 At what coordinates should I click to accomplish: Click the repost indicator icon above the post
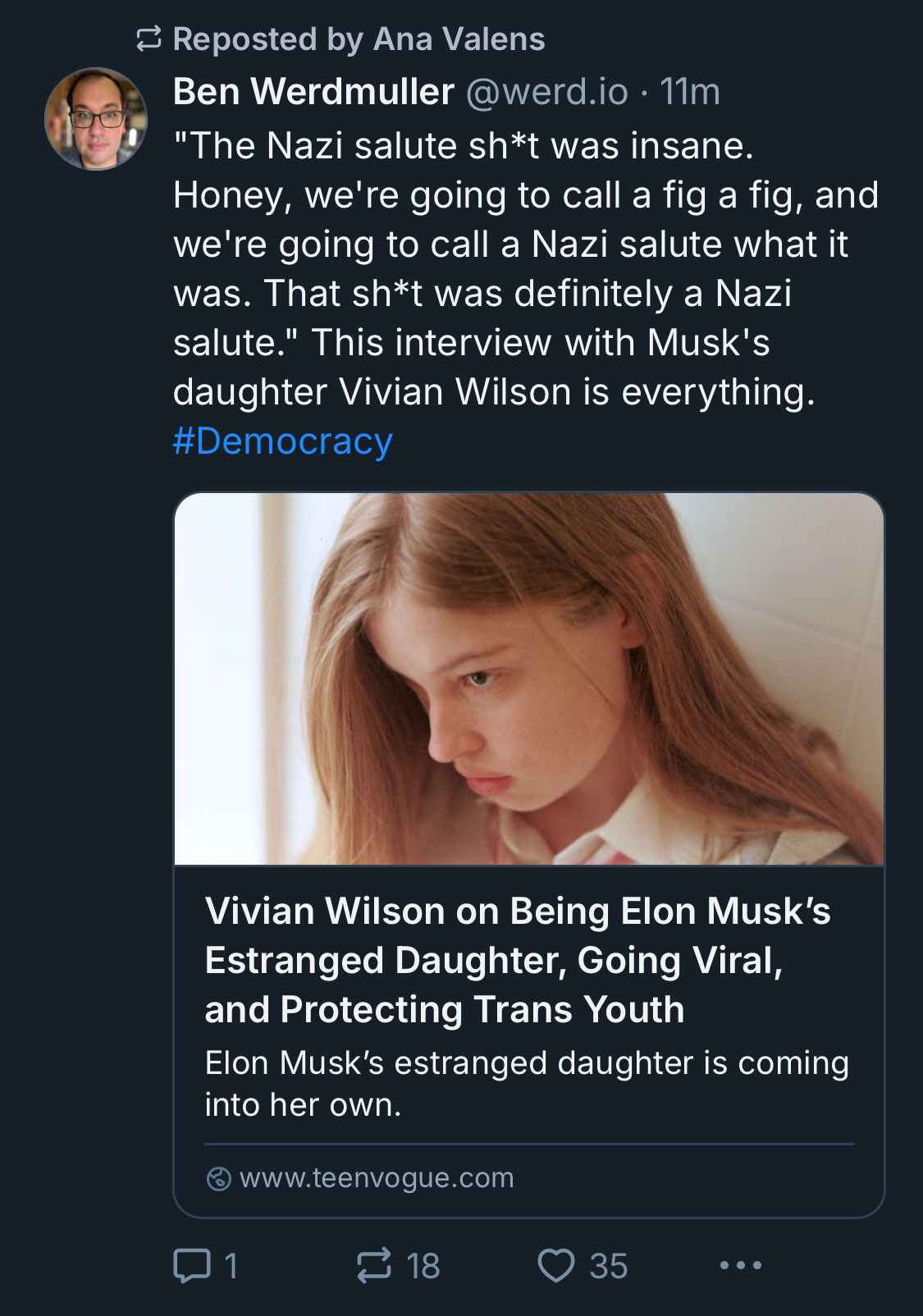(148, 39)
